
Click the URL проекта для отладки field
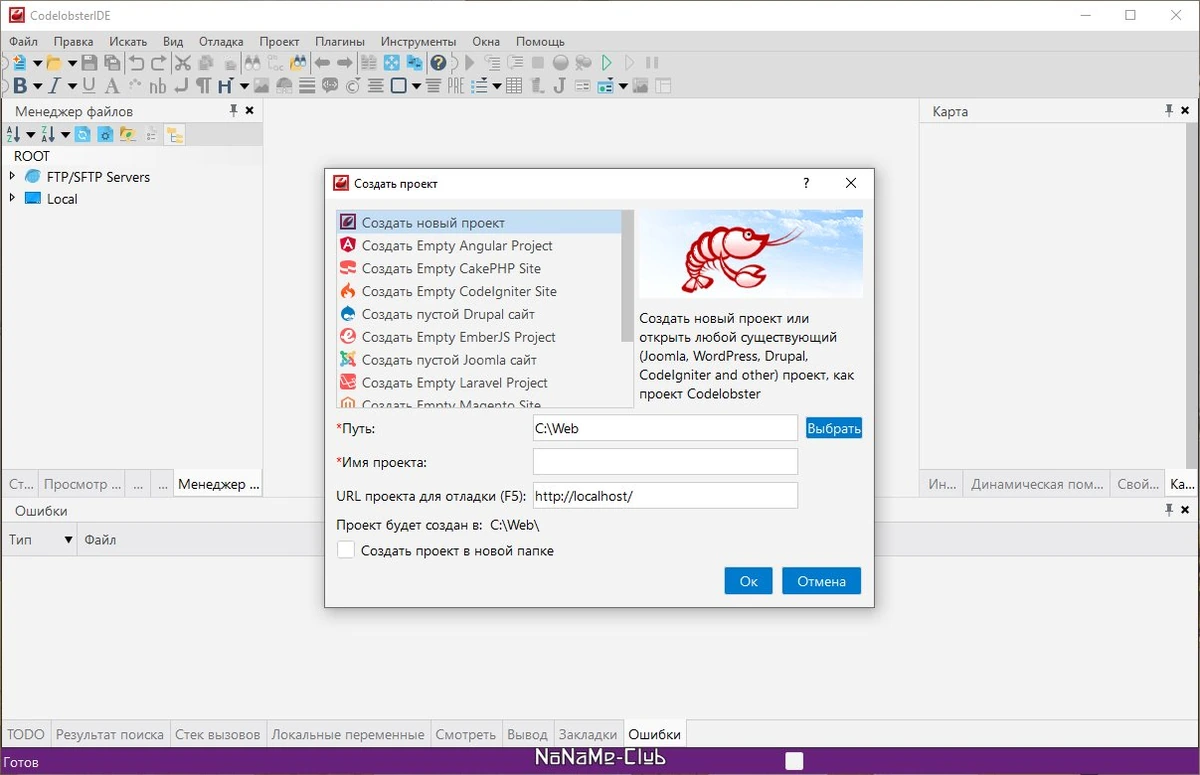pyautogui.click(x=665, y=495)
